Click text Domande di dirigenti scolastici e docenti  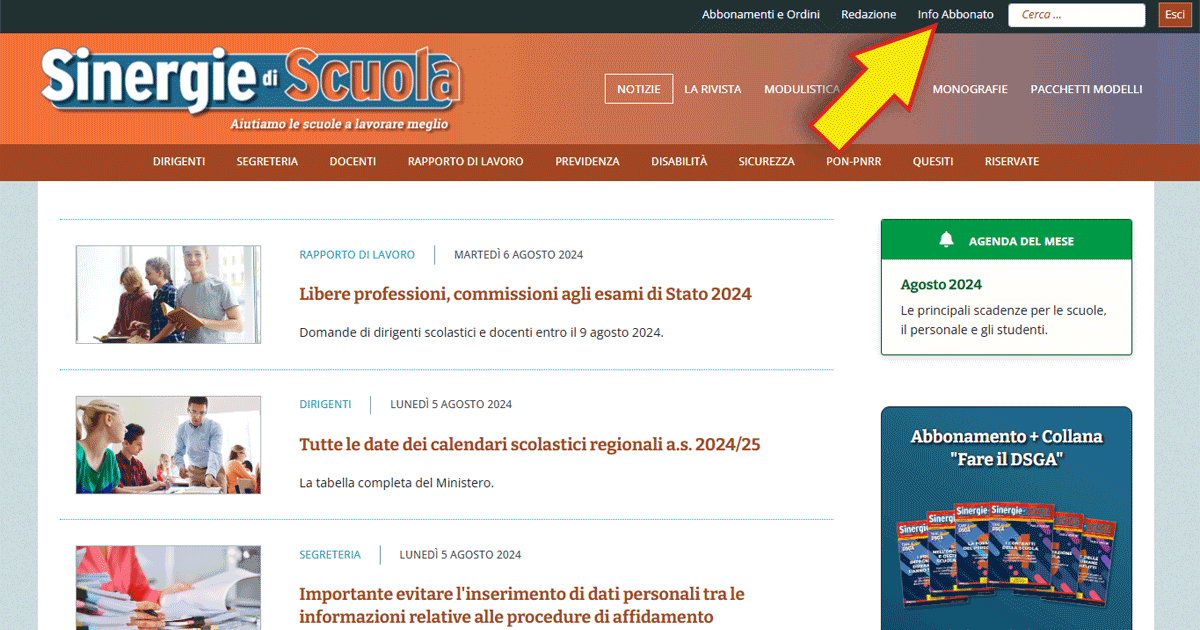pyautogui.click(x=481, y=332)
